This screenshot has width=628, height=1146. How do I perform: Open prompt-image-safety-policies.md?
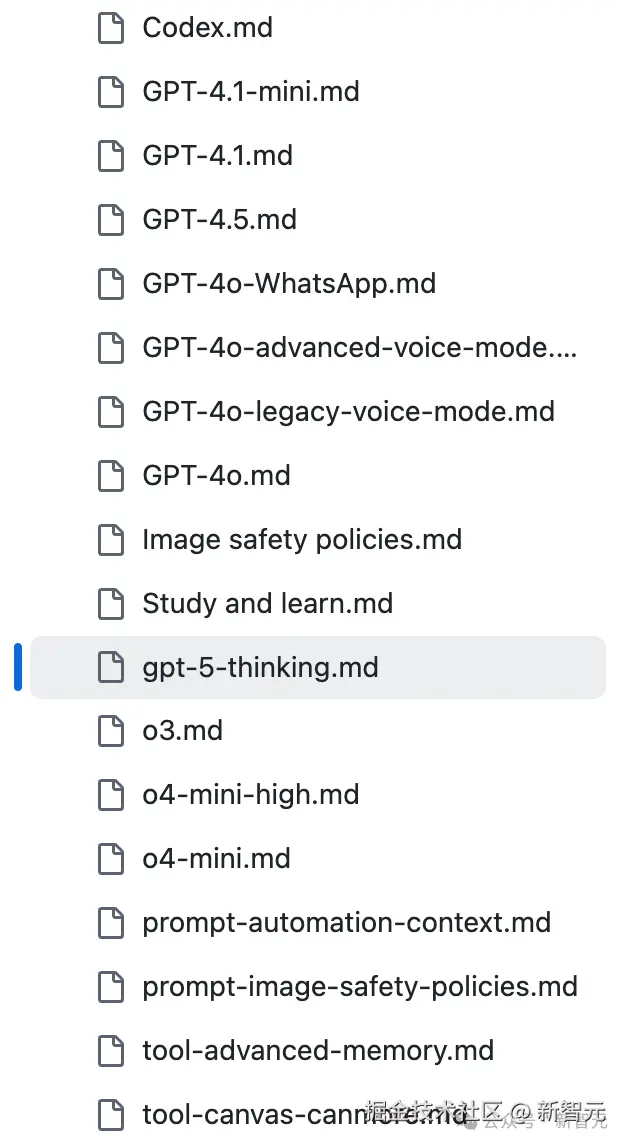360,987
